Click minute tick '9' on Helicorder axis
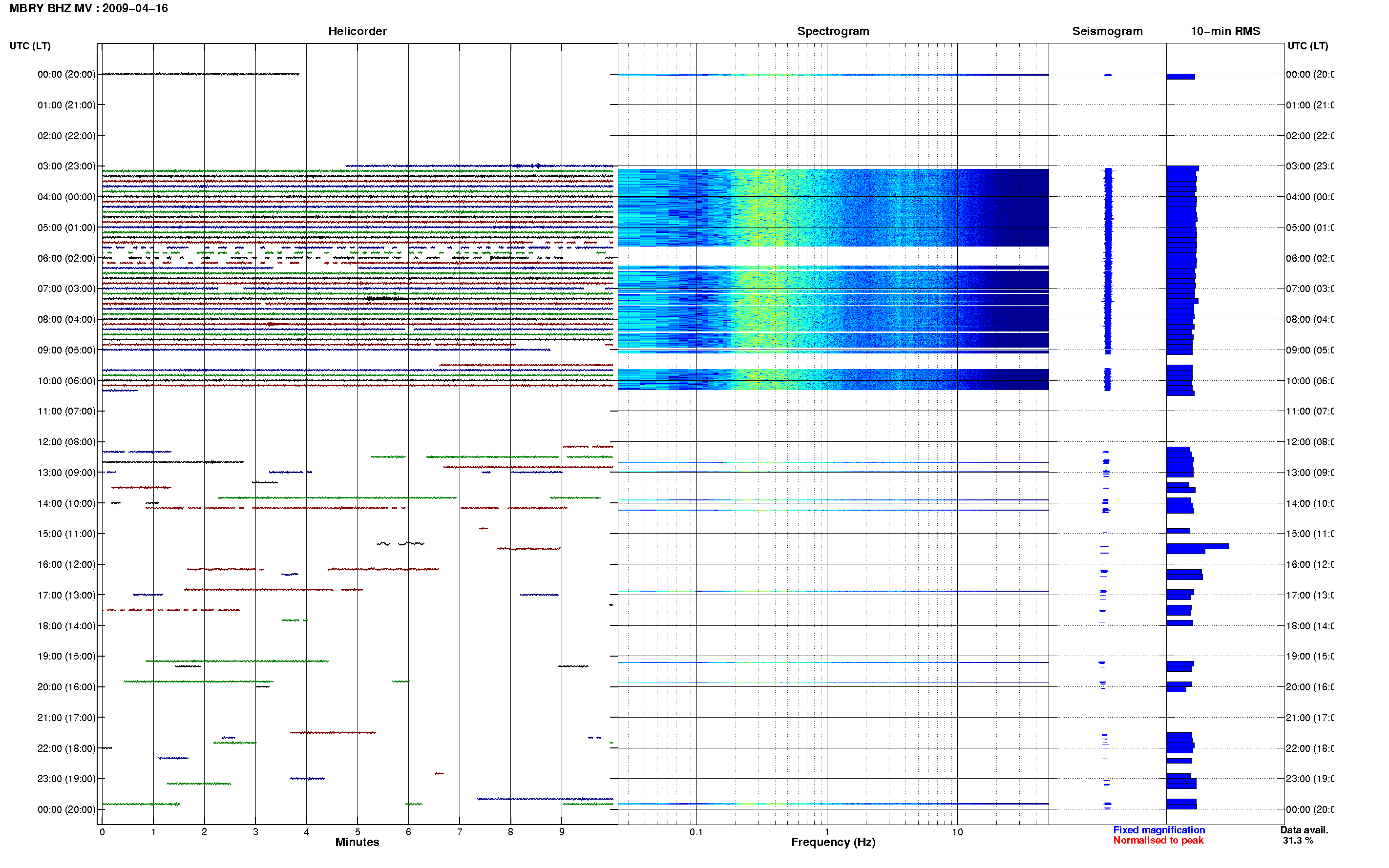Image resolution: width=1389 pixels, height=868 pixels. pyautogui.click(x=562, y=832)
